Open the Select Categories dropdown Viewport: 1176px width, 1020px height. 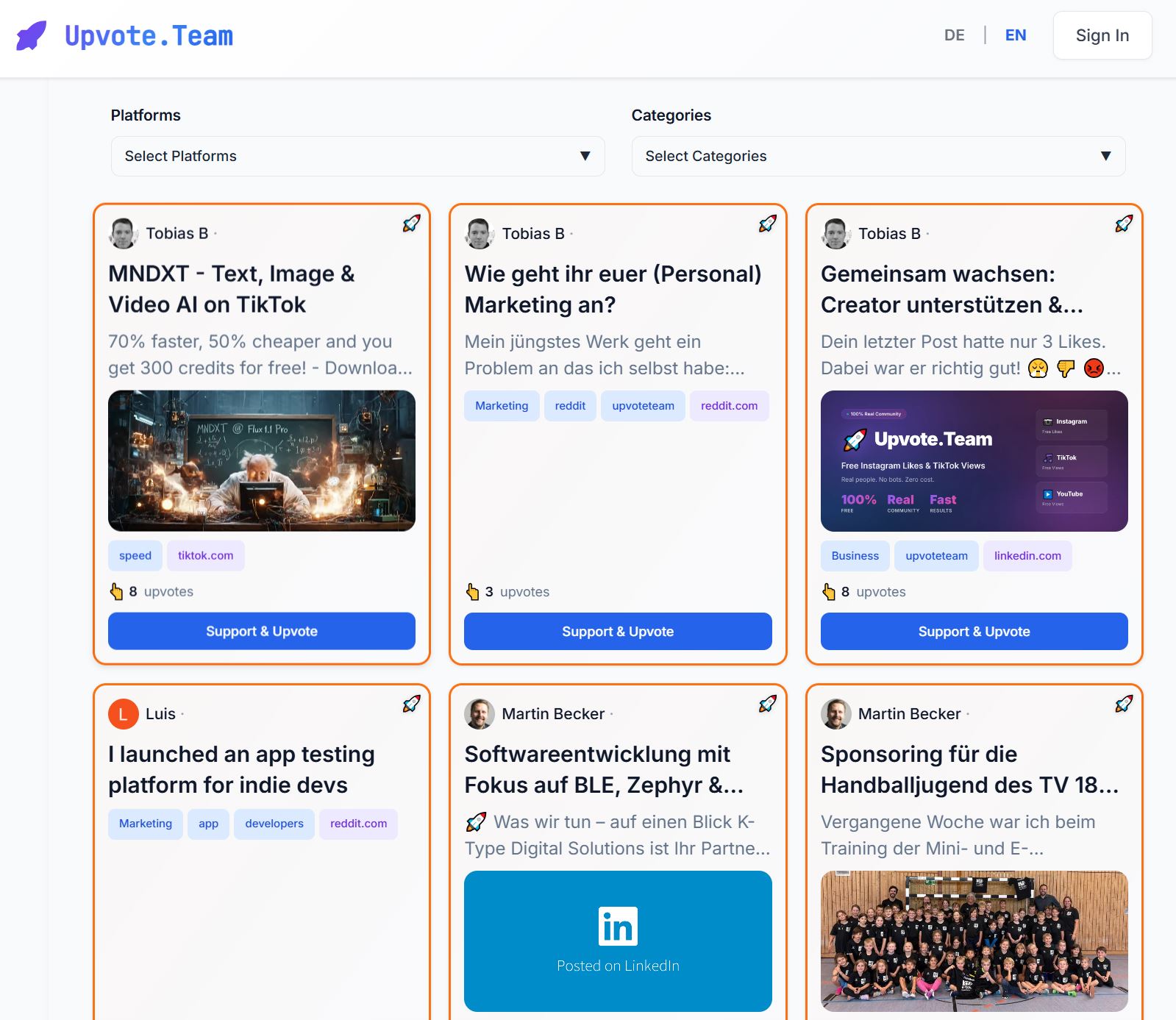point(878,156)
